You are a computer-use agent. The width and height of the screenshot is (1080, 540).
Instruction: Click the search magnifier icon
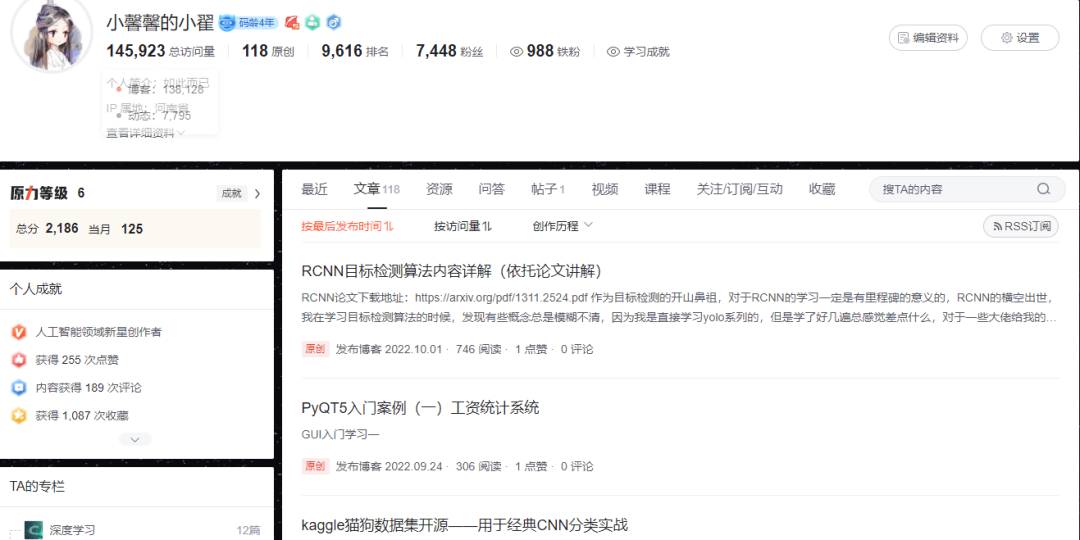tap(1043, 189)
